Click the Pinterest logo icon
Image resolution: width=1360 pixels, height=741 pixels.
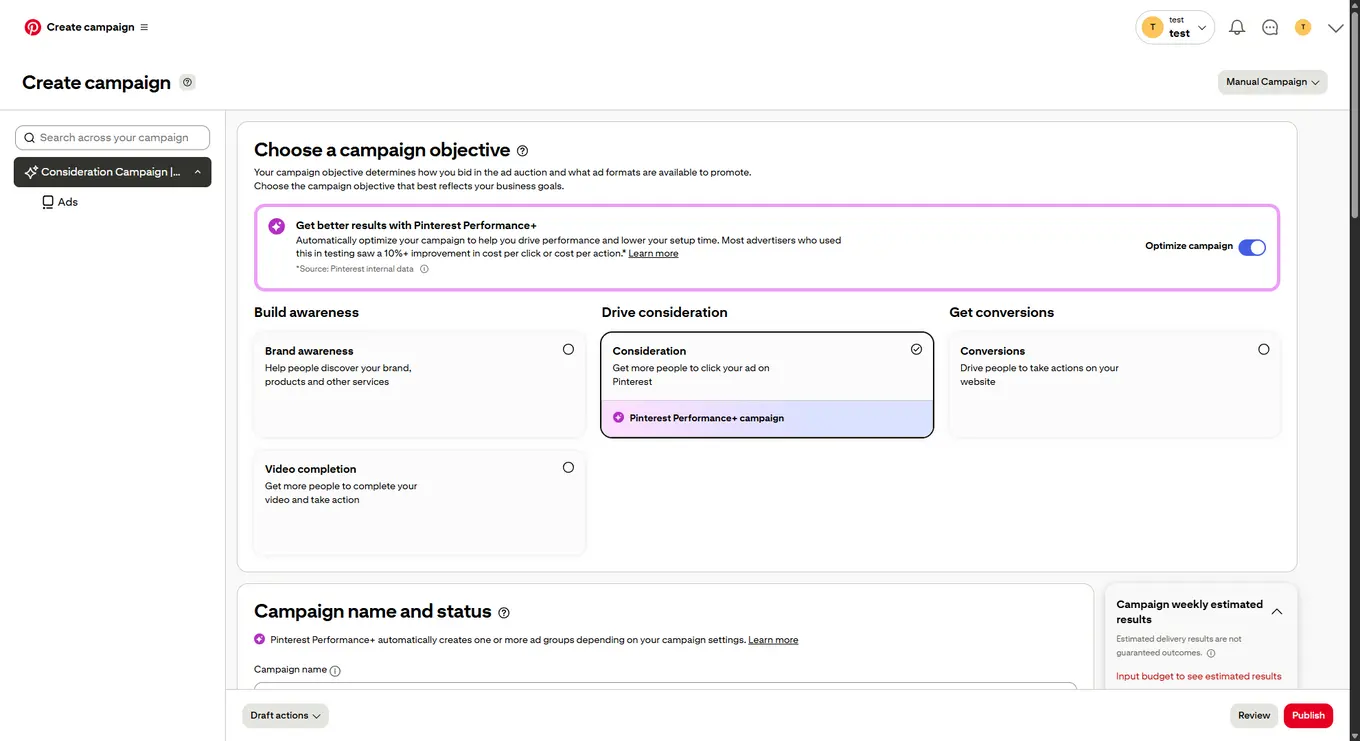pos(32,27)
